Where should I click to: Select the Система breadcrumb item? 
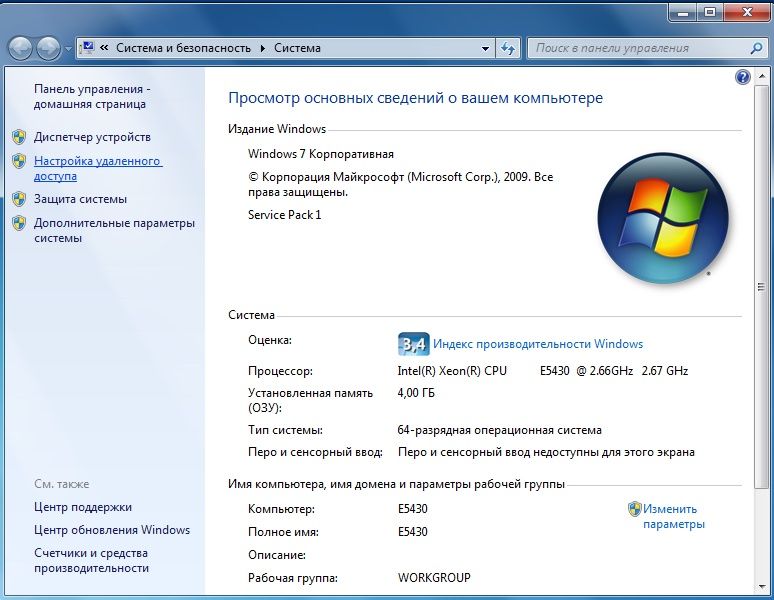[x=297, y=48]
